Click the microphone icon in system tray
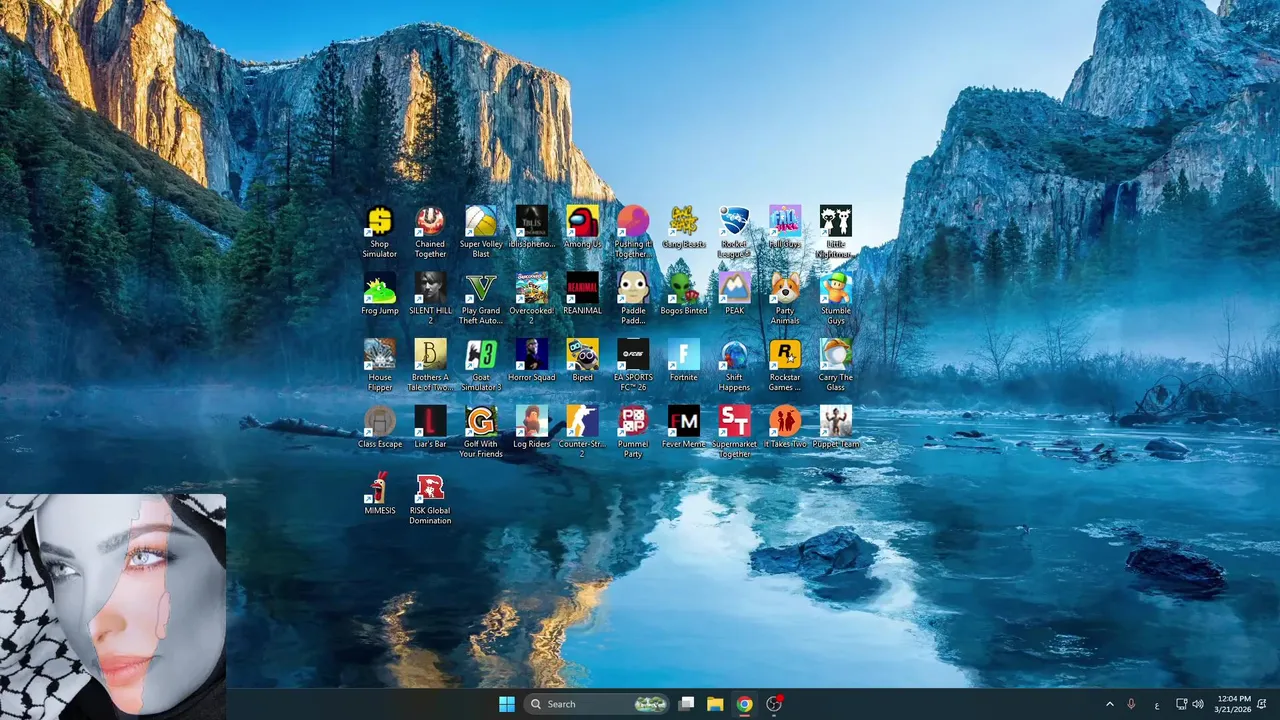Screen dimensions: 1280x720 pos(1132,704)
